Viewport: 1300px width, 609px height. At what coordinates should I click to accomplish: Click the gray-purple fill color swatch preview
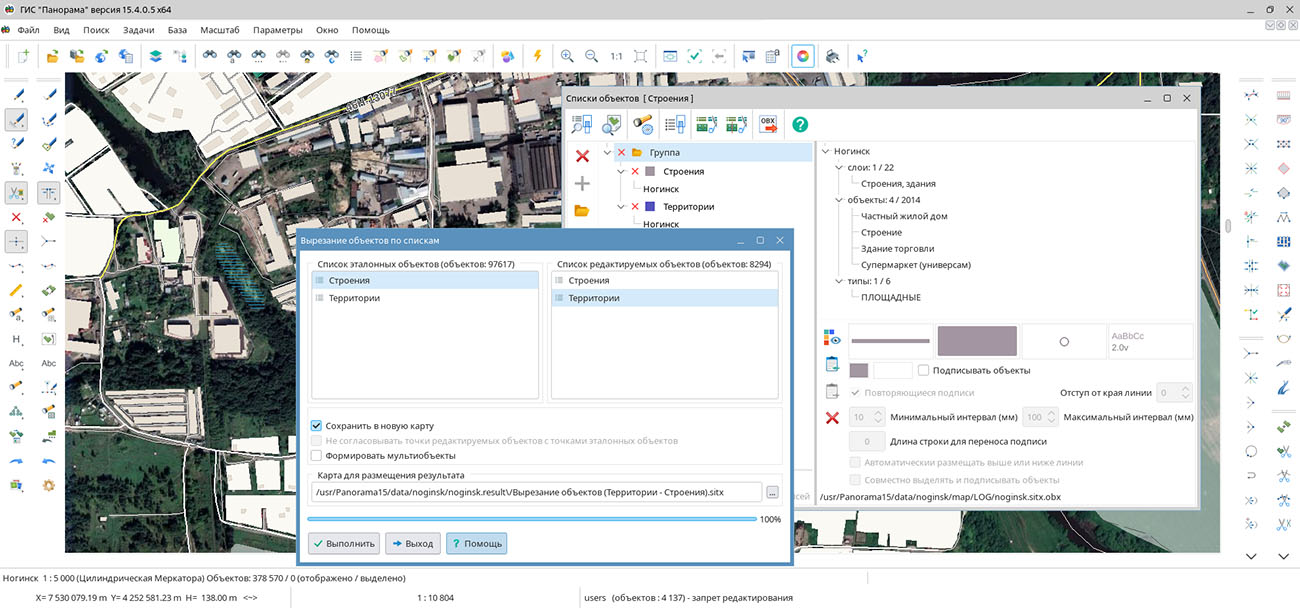(x=976, y=341)
